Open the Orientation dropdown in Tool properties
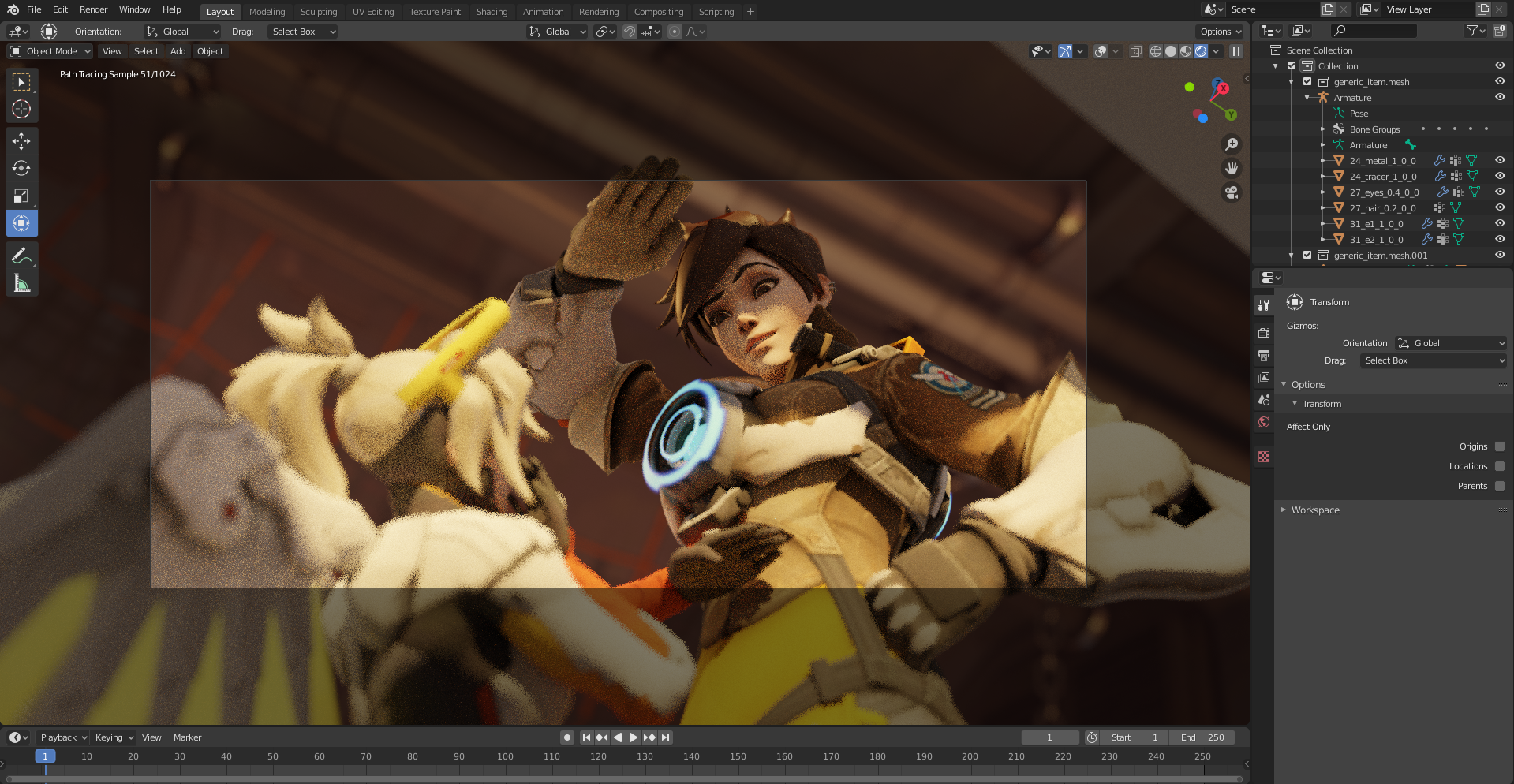 pyautogui.click(x=1451, y=343)
